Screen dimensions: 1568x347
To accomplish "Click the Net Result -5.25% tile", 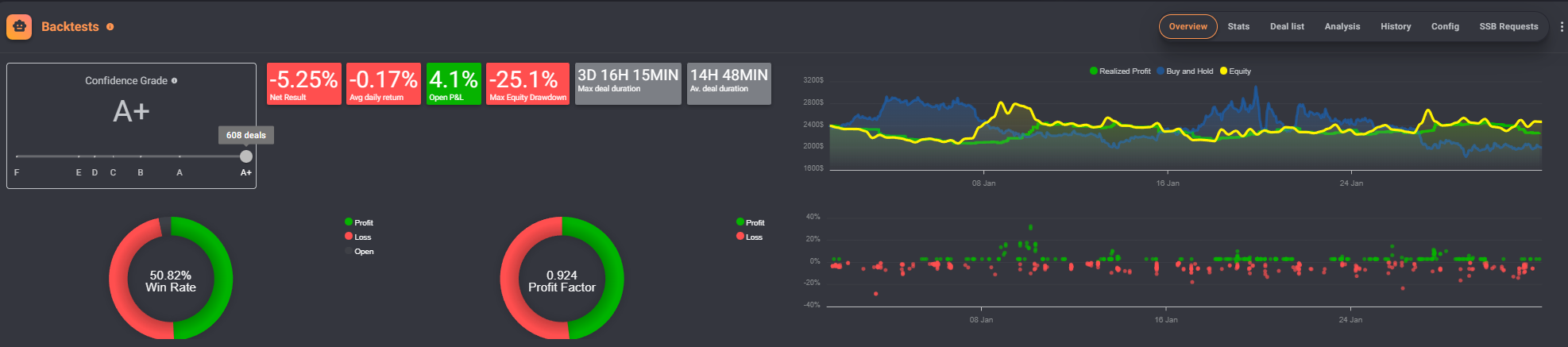I will pyautogui.click(x=303, y=83).
